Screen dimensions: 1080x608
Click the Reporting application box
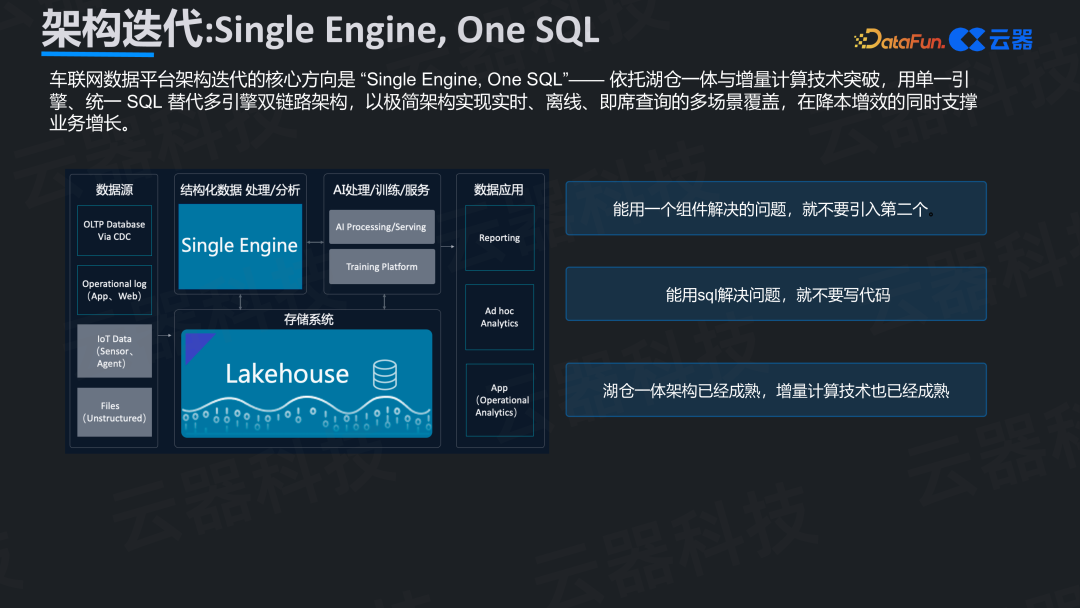click(499, 238)
